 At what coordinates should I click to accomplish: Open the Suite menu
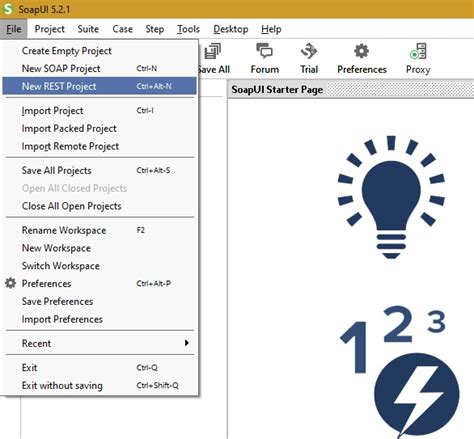click(x=88, y=29)
